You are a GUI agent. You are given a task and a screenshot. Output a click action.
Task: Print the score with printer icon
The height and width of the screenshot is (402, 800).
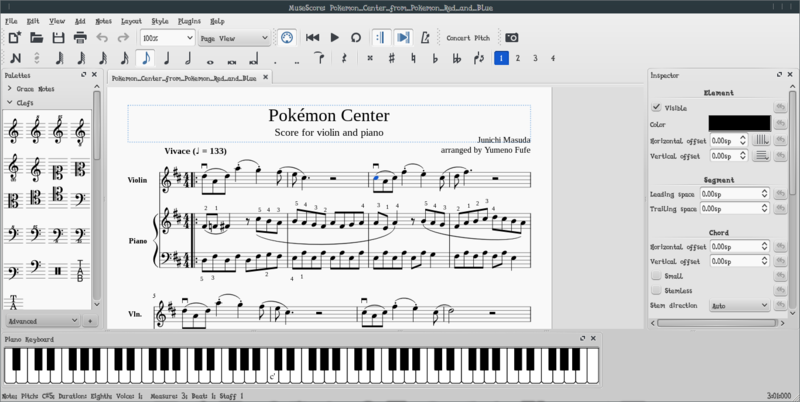[80, 37]
